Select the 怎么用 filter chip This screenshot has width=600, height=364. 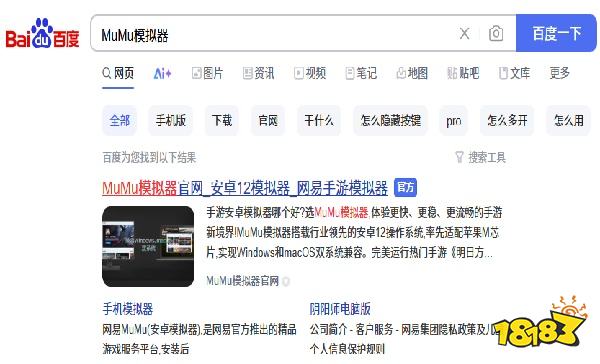pos(569,121)
